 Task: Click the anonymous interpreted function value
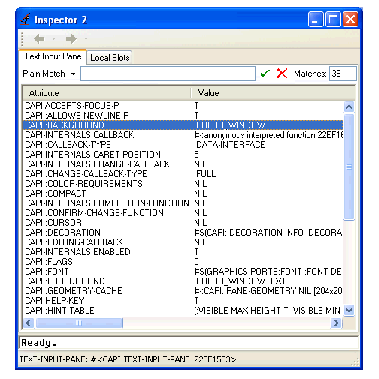269,135
